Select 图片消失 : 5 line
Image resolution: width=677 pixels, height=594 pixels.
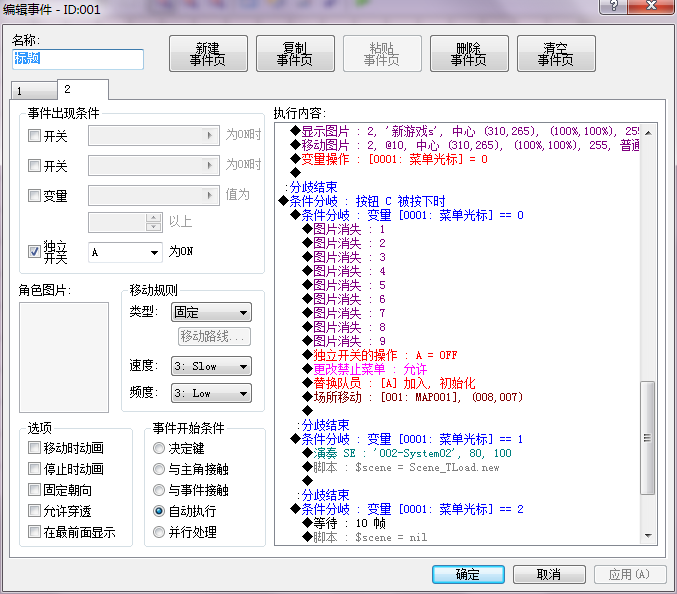344,285
